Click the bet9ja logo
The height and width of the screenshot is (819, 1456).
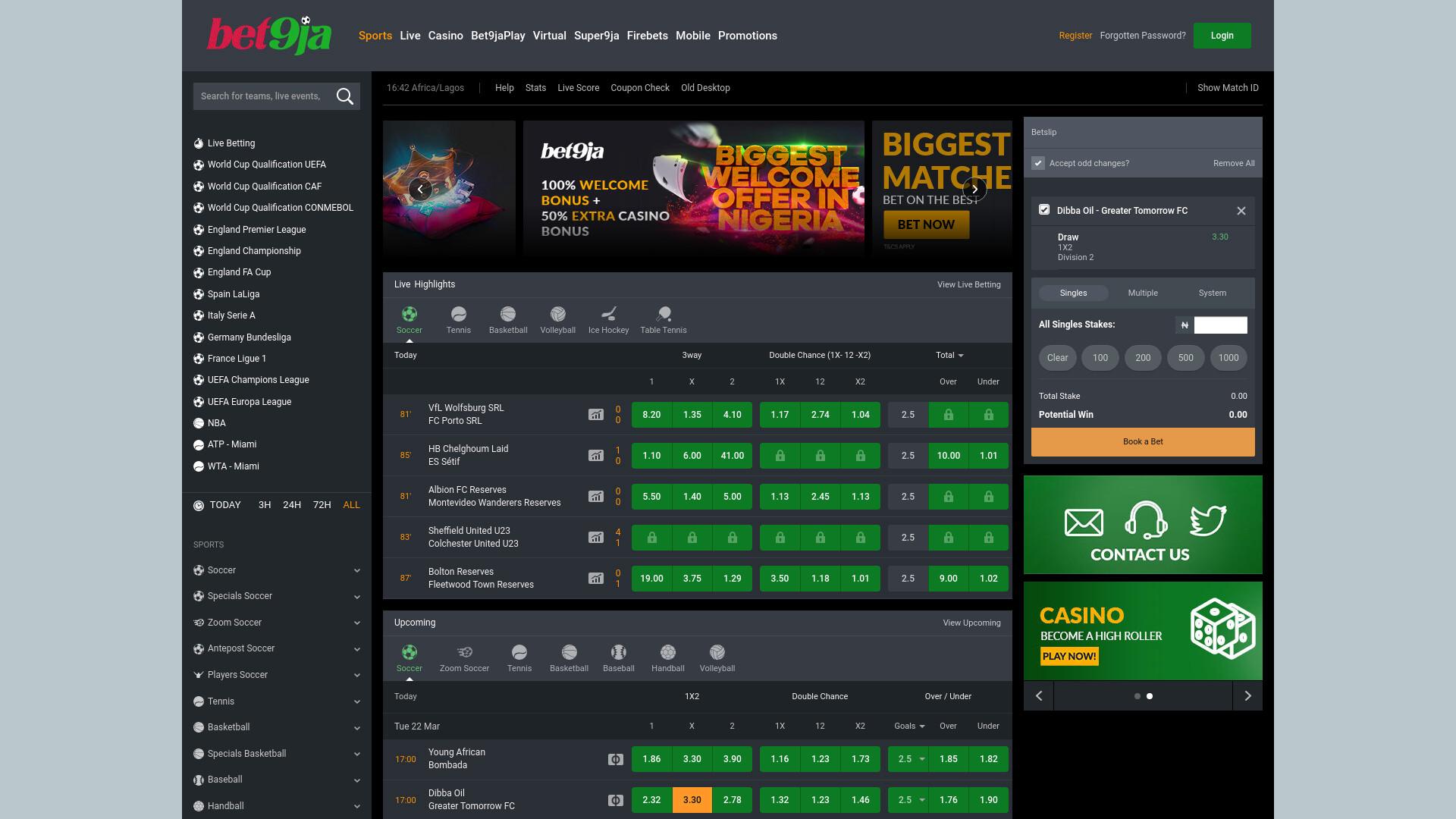coord(269,36)
